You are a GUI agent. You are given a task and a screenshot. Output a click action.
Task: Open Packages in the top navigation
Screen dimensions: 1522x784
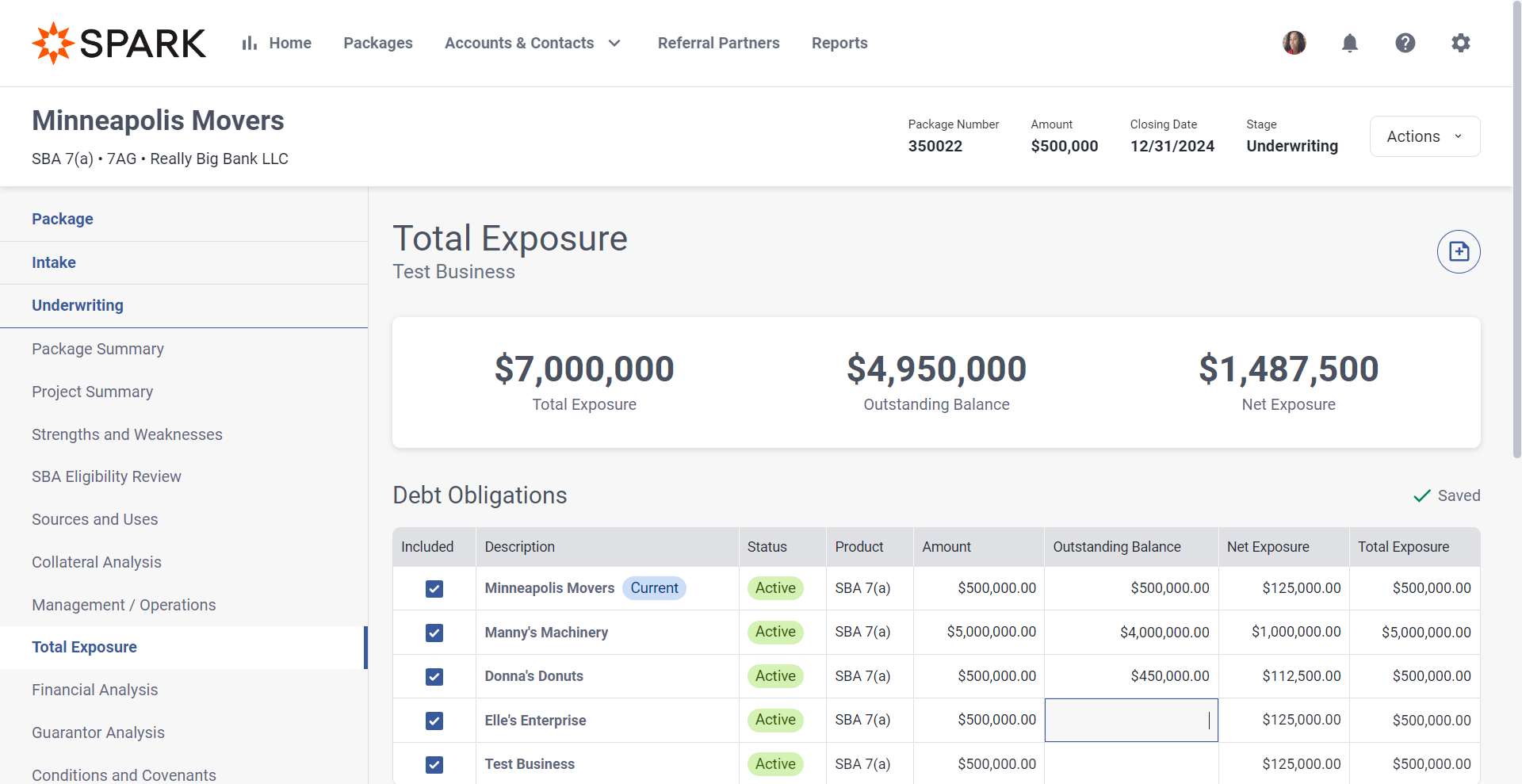(378, 43)
